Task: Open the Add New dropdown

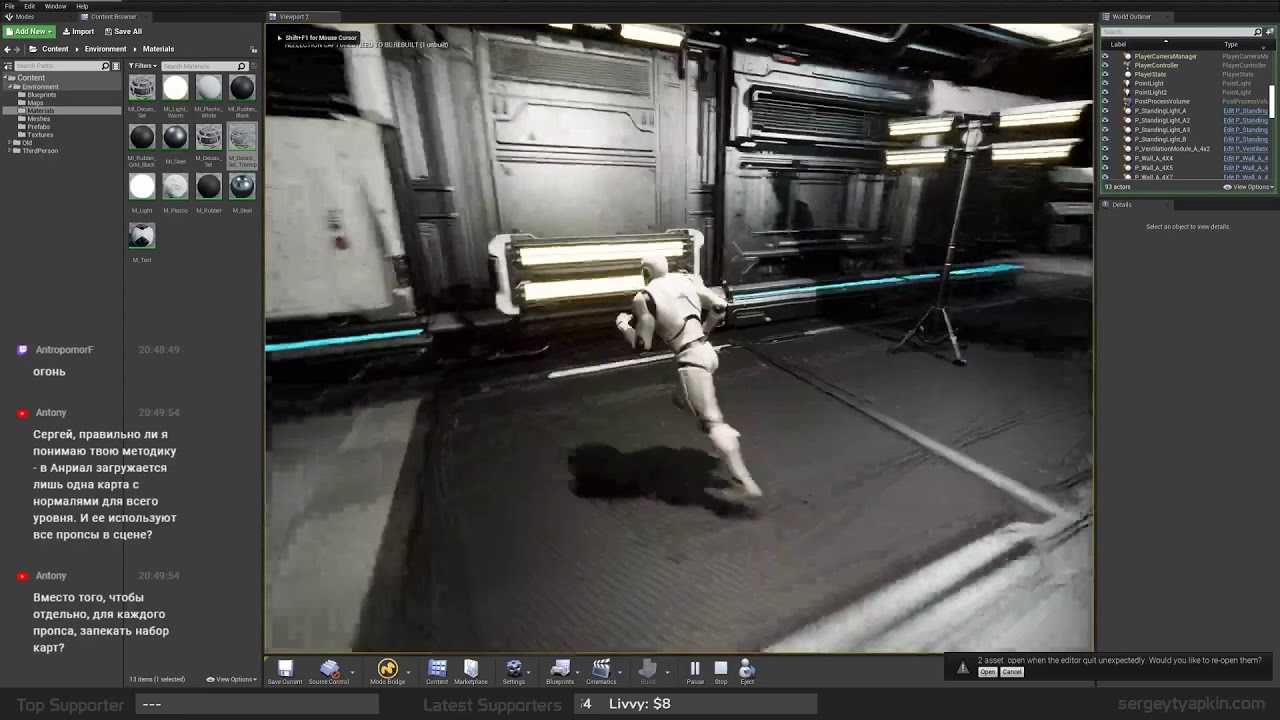Action: click(x=29, y=31)
